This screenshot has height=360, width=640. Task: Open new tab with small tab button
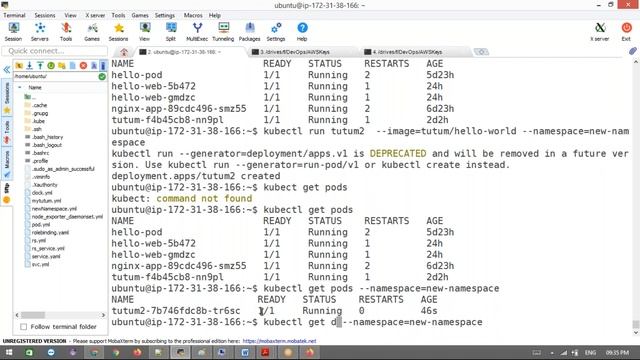[481, 52]
